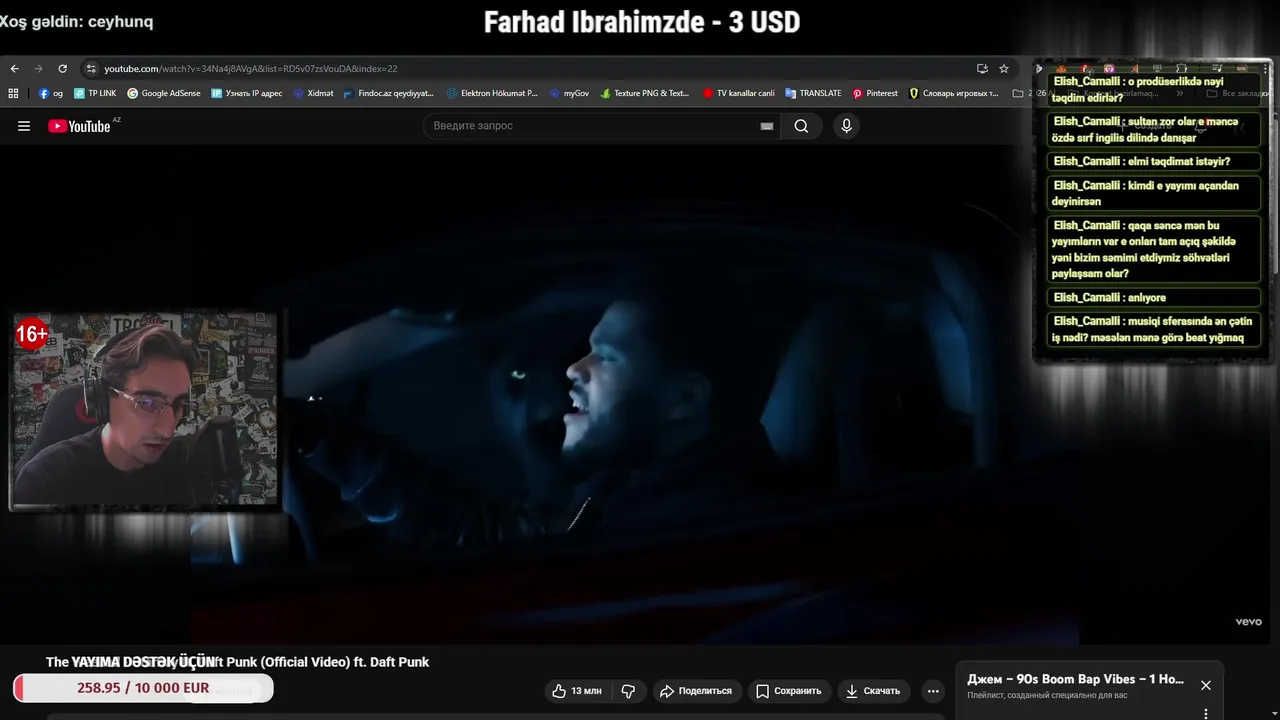Dislike the video with thumbs down
The width and height of the screenshot is (1280, 720).
click(628, 691)
